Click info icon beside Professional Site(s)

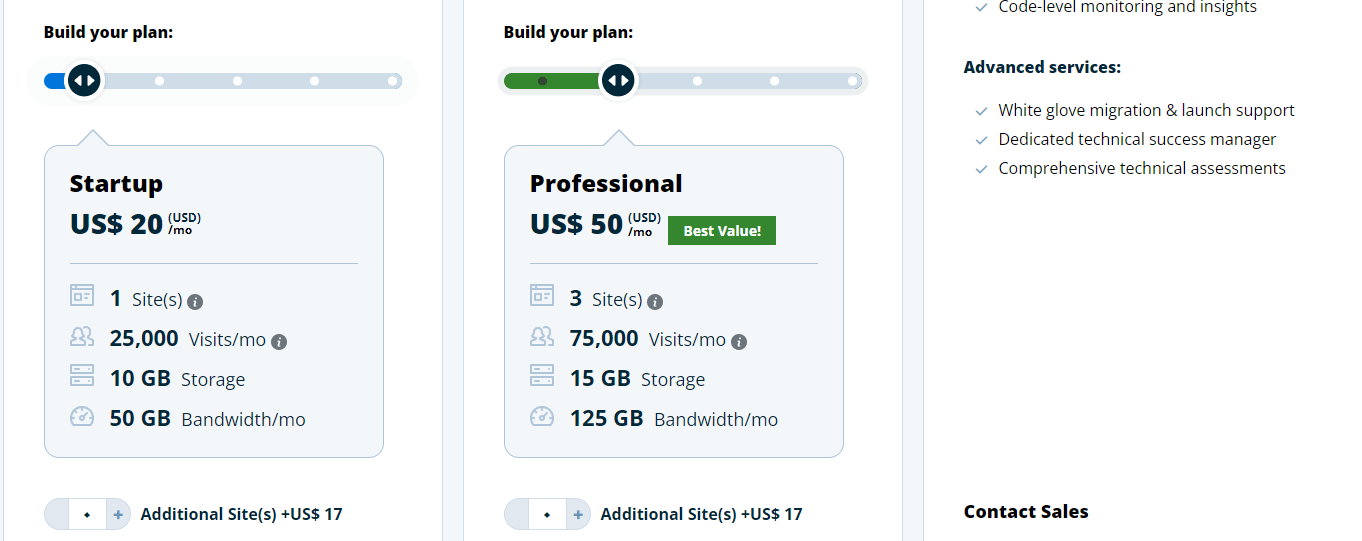[655, 301]
